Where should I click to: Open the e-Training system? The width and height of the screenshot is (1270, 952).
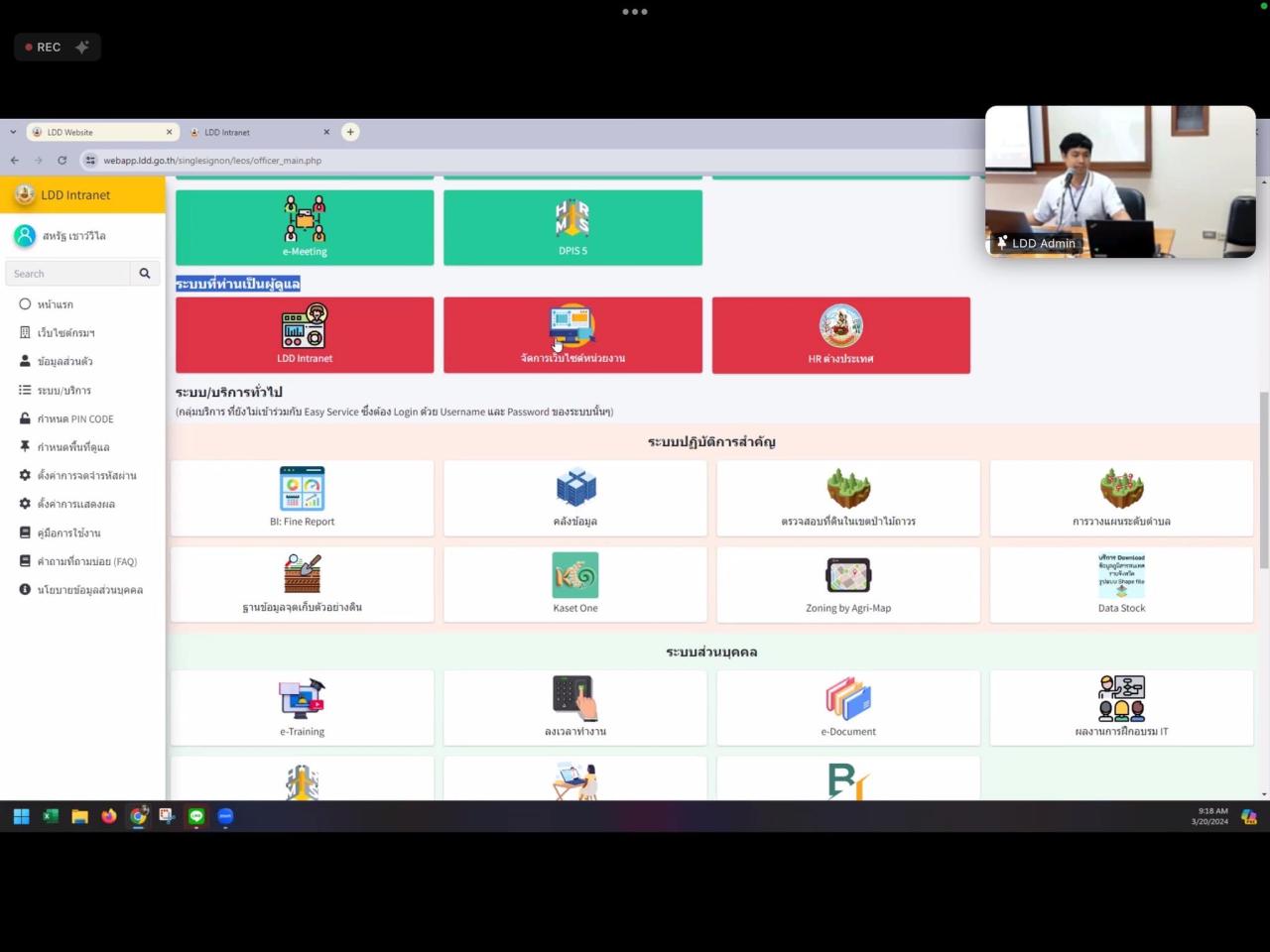(302, 707)
